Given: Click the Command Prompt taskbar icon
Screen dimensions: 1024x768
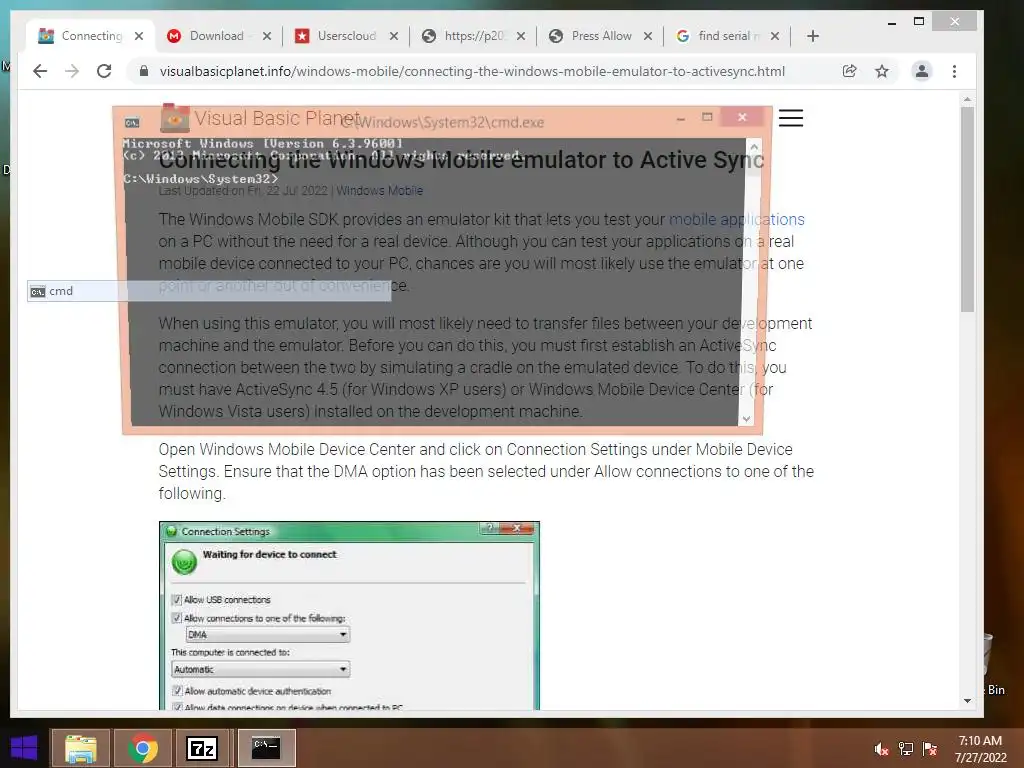Looking at the screenshot, I should 266,748.
